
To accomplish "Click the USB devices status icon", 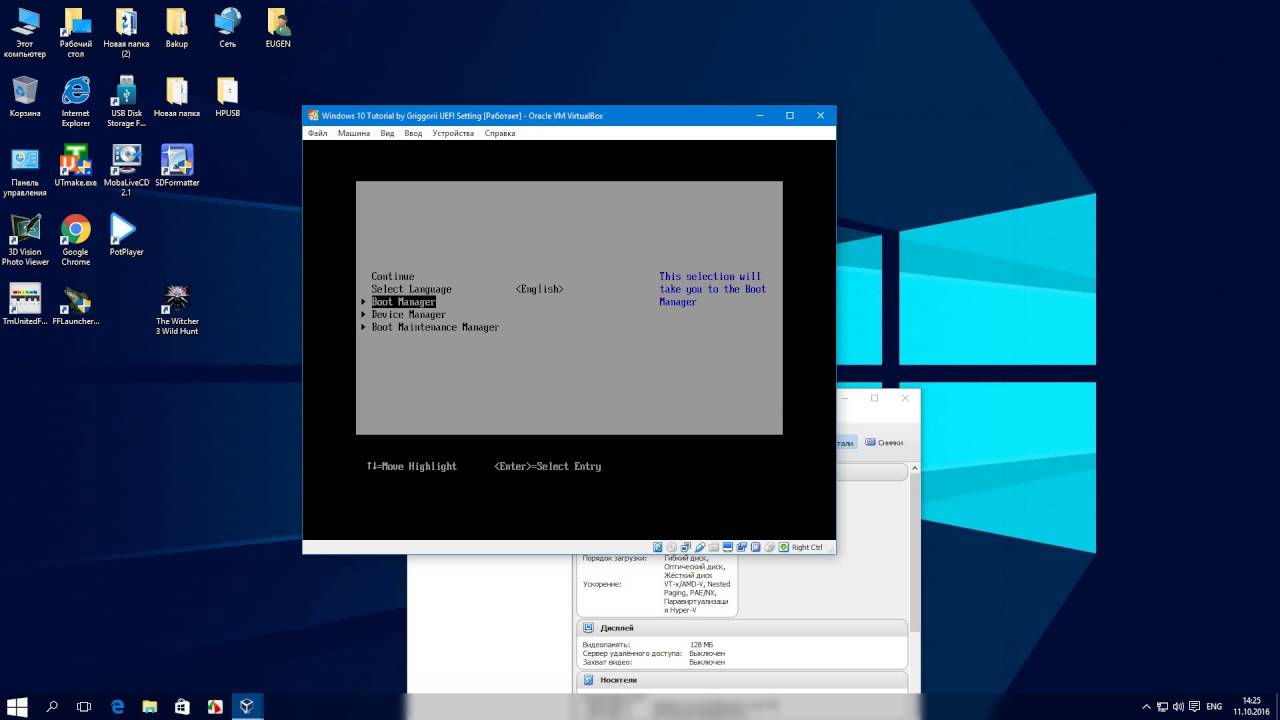I will 699,547.
